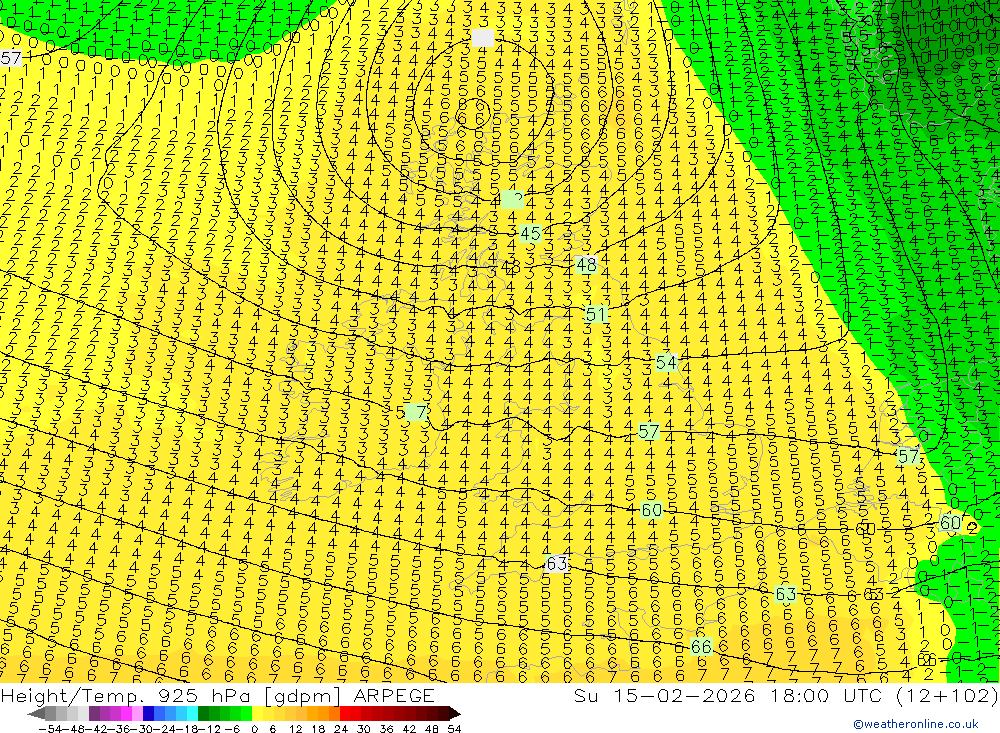The height and width of the screenshot is (733, 1000).
Task: Click the legend value label 12
Action: tap(295, 729)
